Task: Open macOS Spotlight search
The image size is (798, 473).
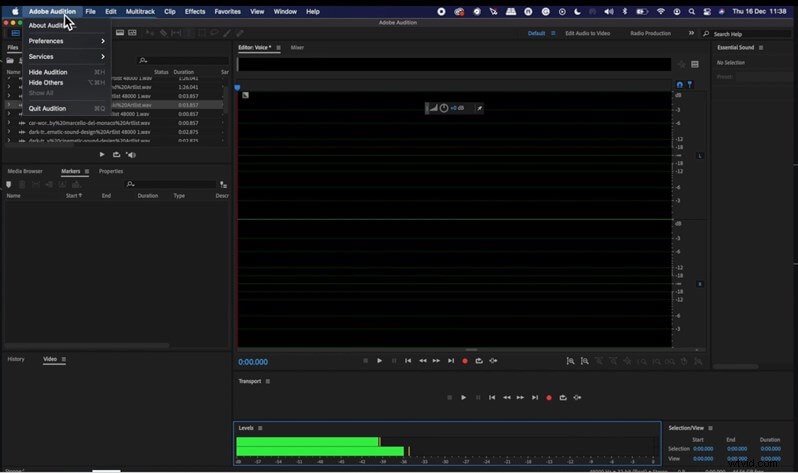Action: 692,11
